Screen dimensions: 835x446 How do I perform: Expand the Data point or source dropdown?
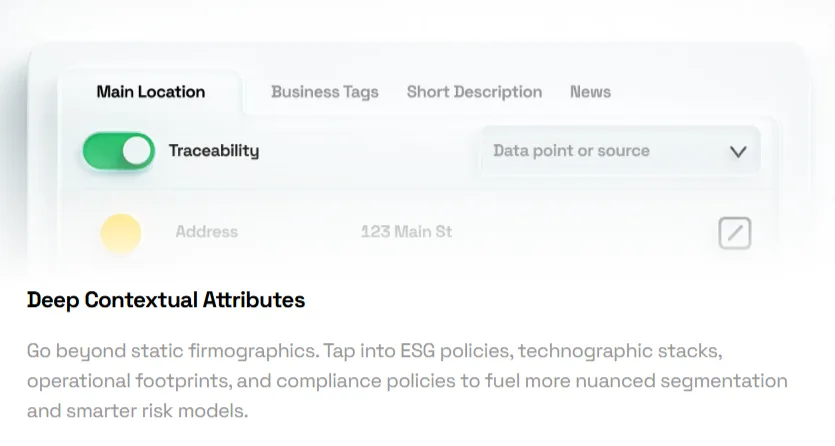(620, 151)
